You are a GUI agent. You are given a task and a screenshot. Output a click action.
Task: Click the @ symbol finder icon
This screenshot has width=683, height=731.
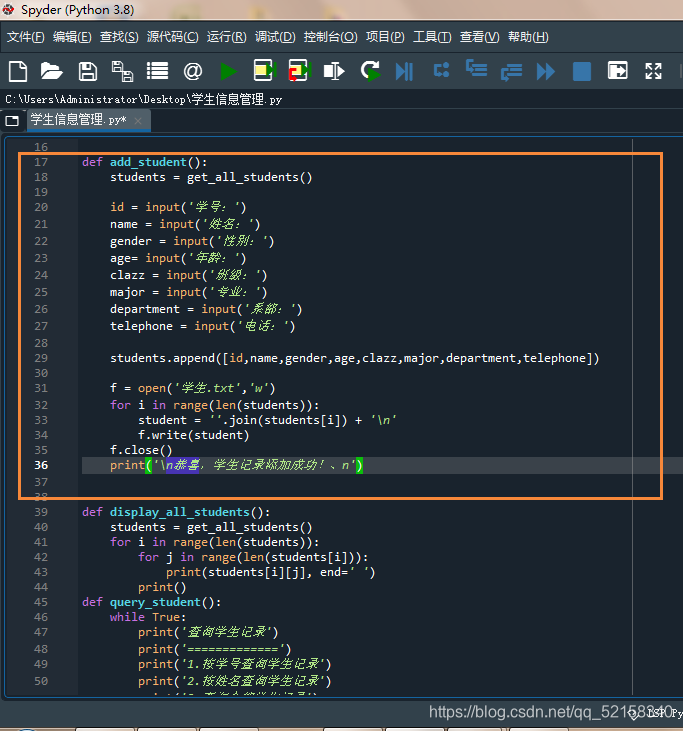[x=193, y=71]
